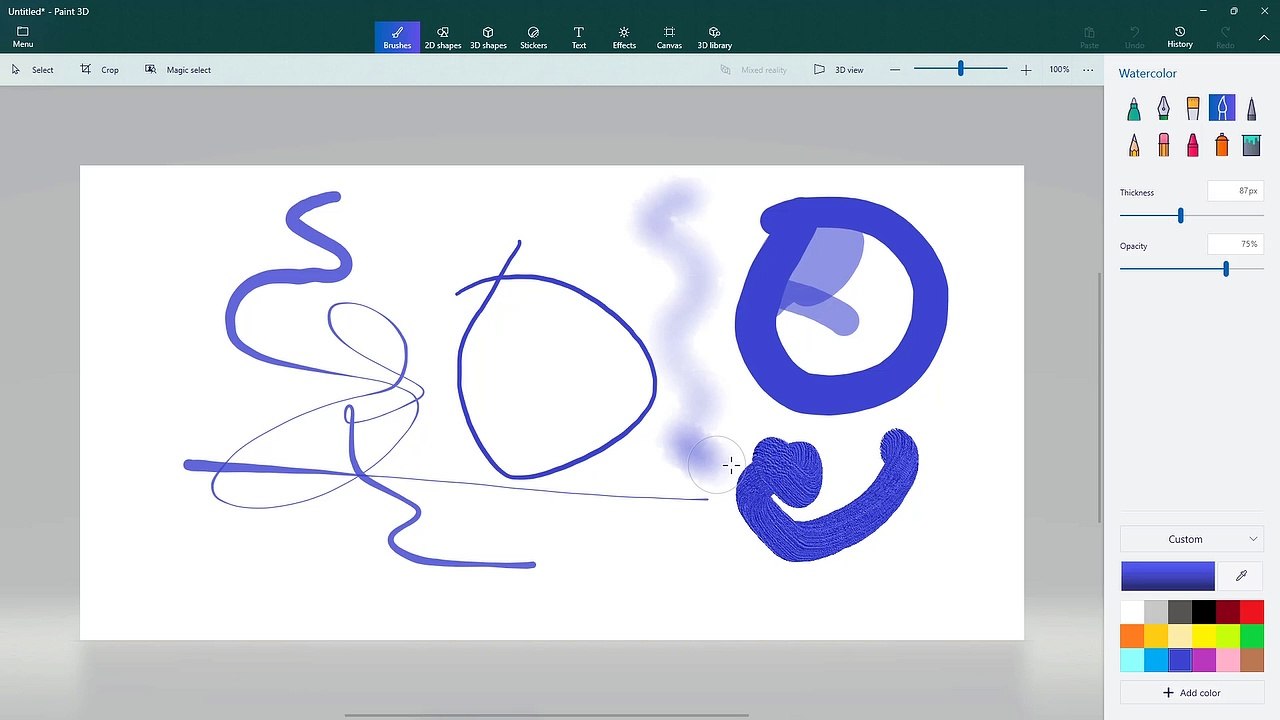
Task: Click the Select tool
Action: 32,70
